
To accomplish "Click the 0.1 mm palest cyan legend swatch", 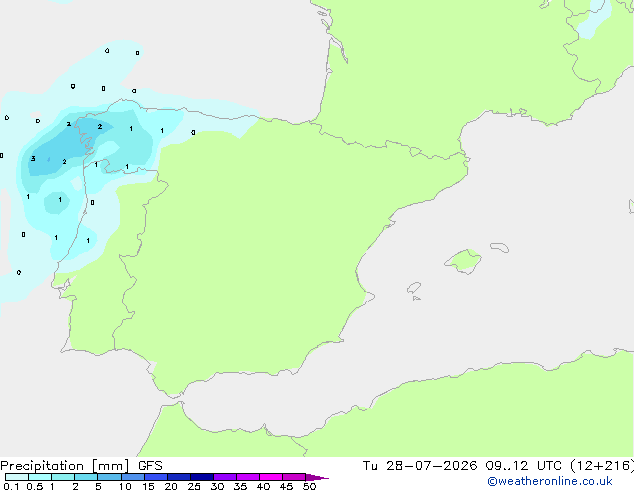I will point(17,477).
